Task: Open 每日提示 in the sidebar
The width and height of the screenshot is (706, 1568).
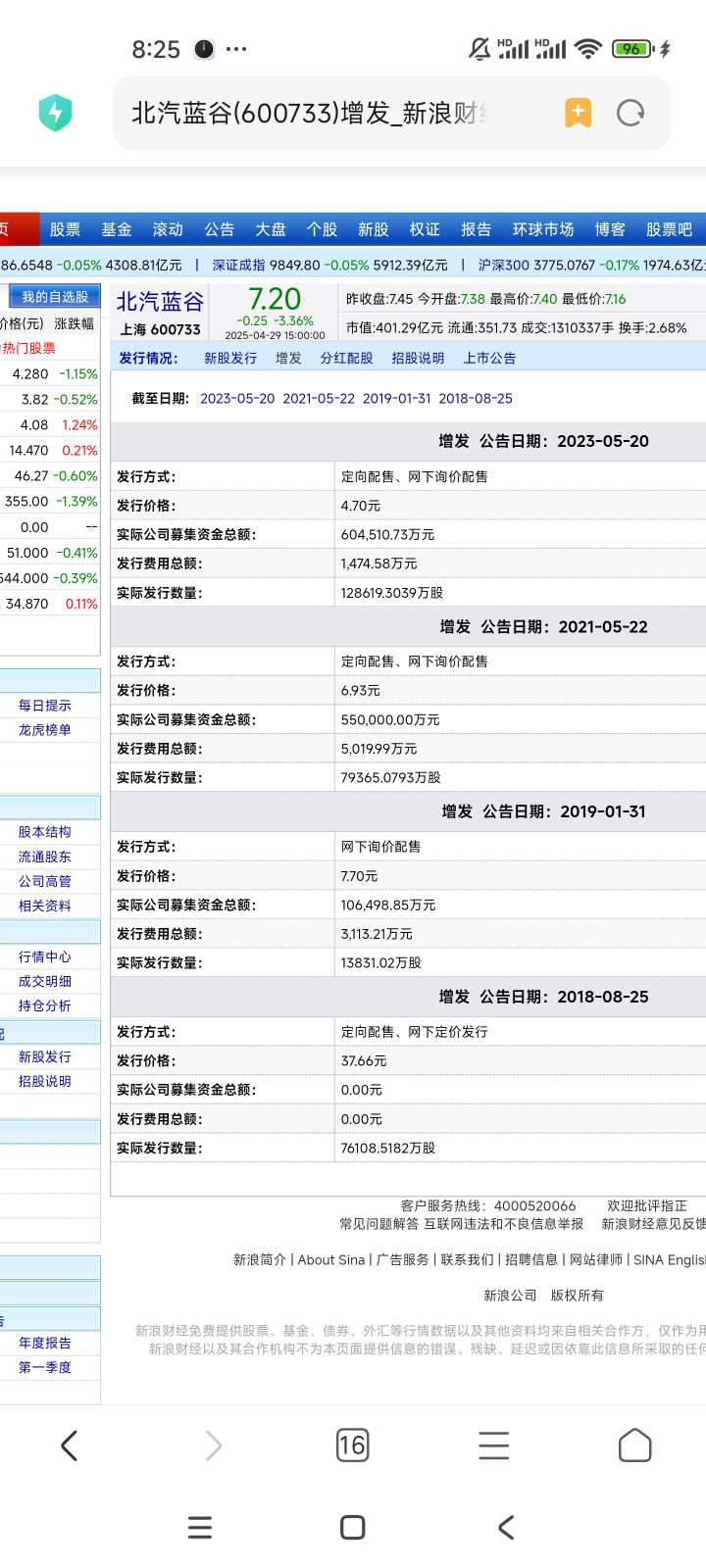Action: [44, 706]
